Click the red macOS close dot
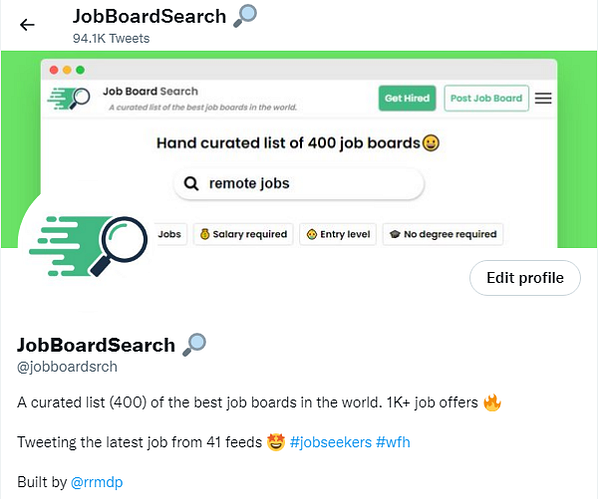The height and width of the screenshot is (499, 600). click(54, 70)
